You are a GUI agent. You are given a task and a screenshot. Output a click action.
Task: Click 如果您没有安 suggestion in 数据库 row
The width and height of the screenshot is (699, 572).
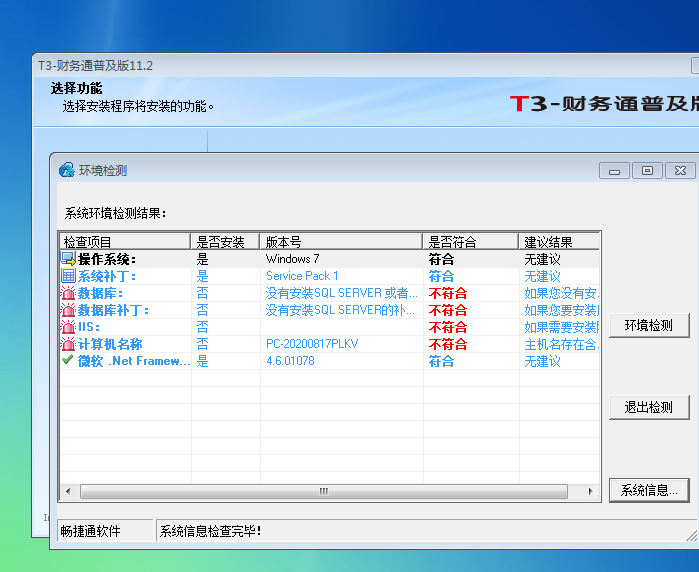[562, 293]
